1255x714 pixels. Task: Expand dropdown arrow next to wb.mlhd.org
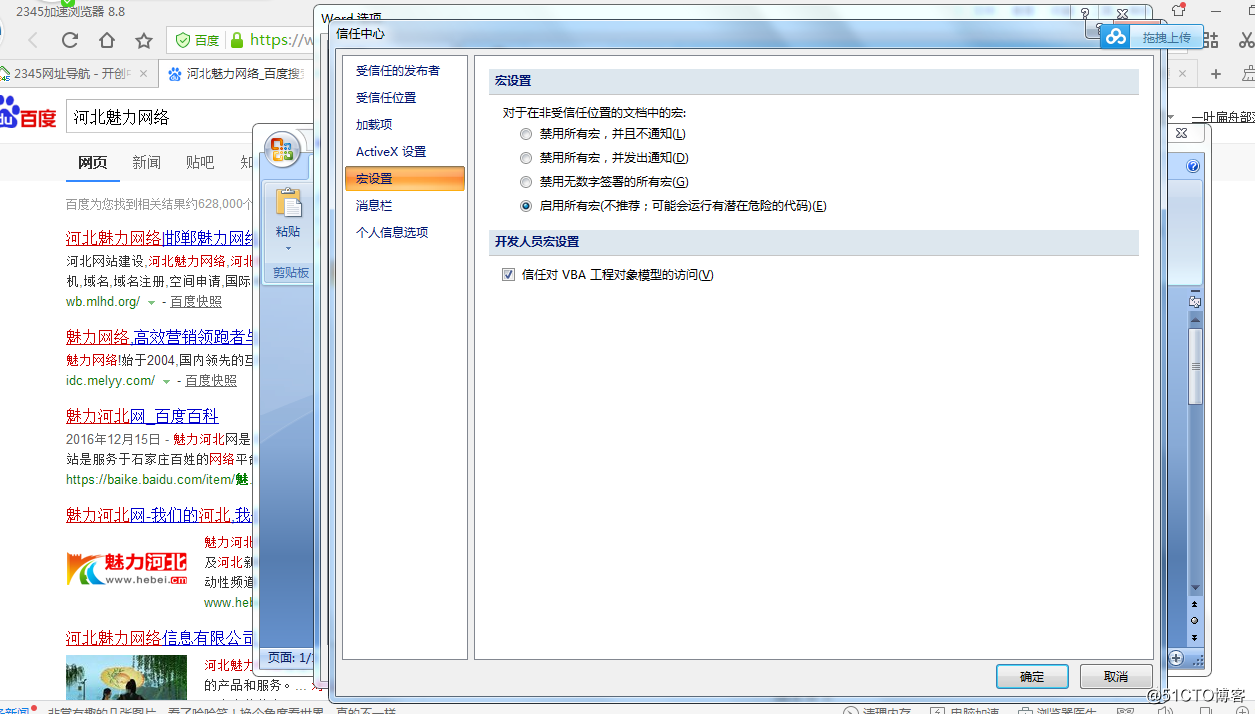[151, 302]
